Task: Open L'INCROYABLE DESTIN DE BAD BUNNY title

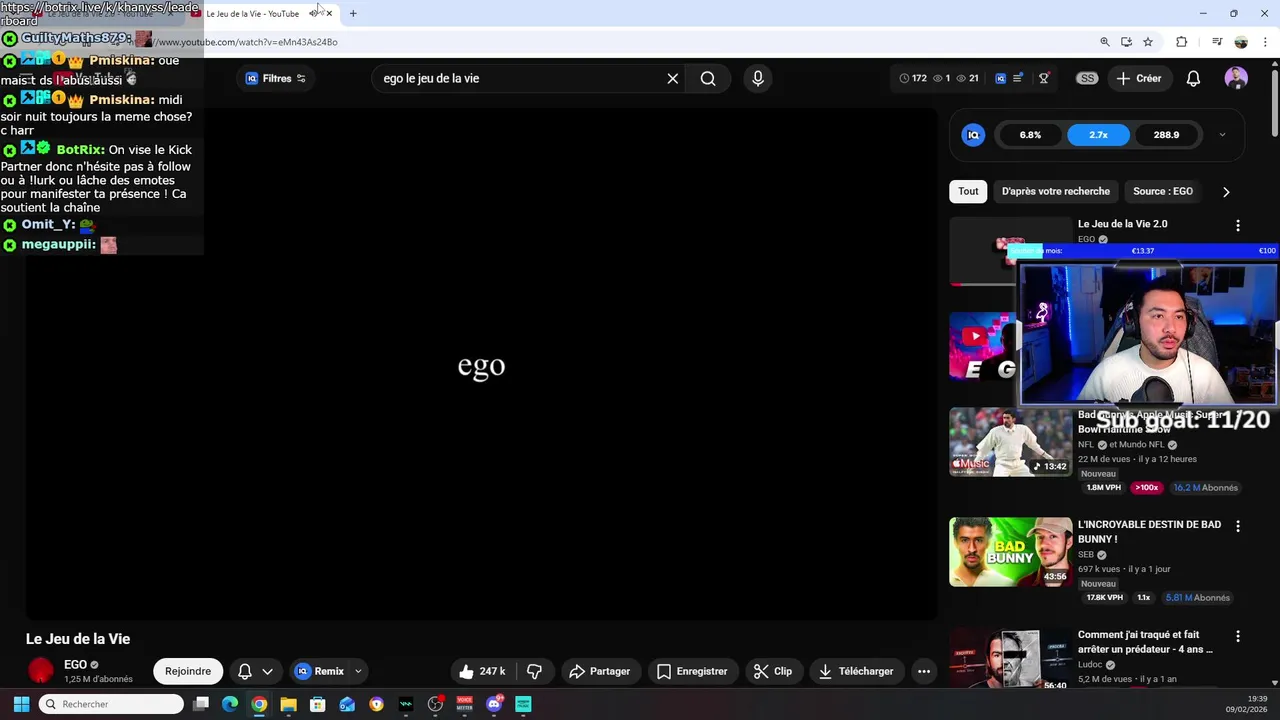Action: pos(1149,531)
